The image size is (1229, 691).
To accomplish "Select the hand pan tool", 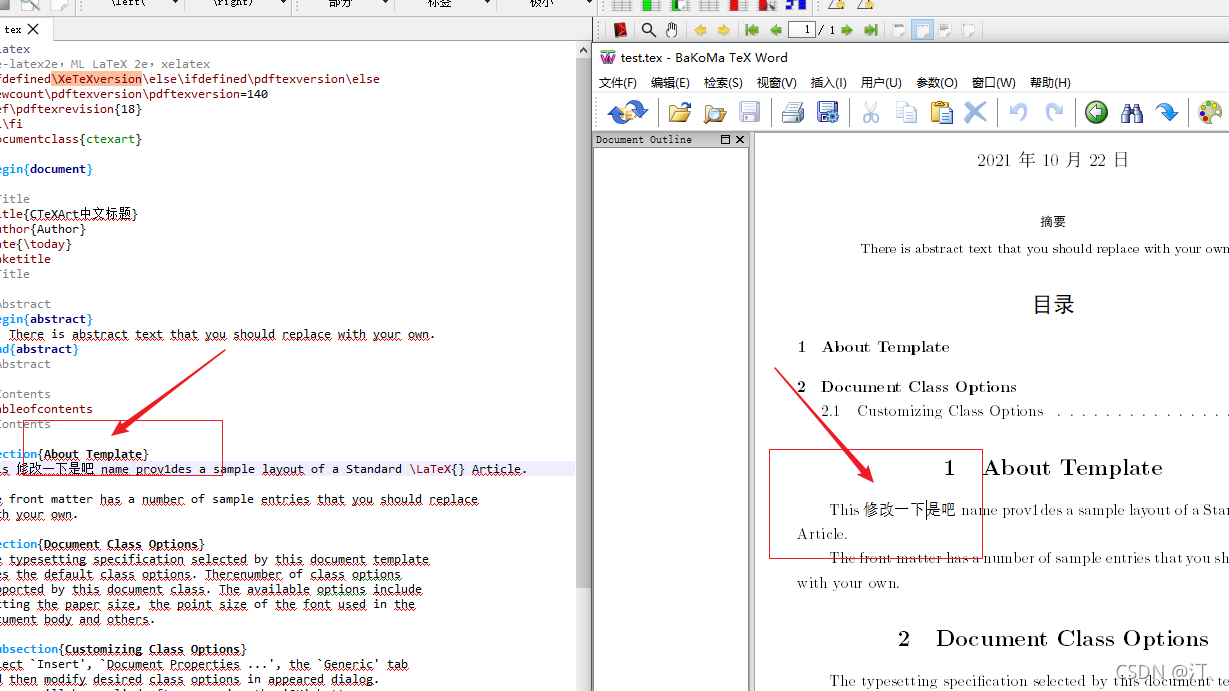I will tap(672, 30).
